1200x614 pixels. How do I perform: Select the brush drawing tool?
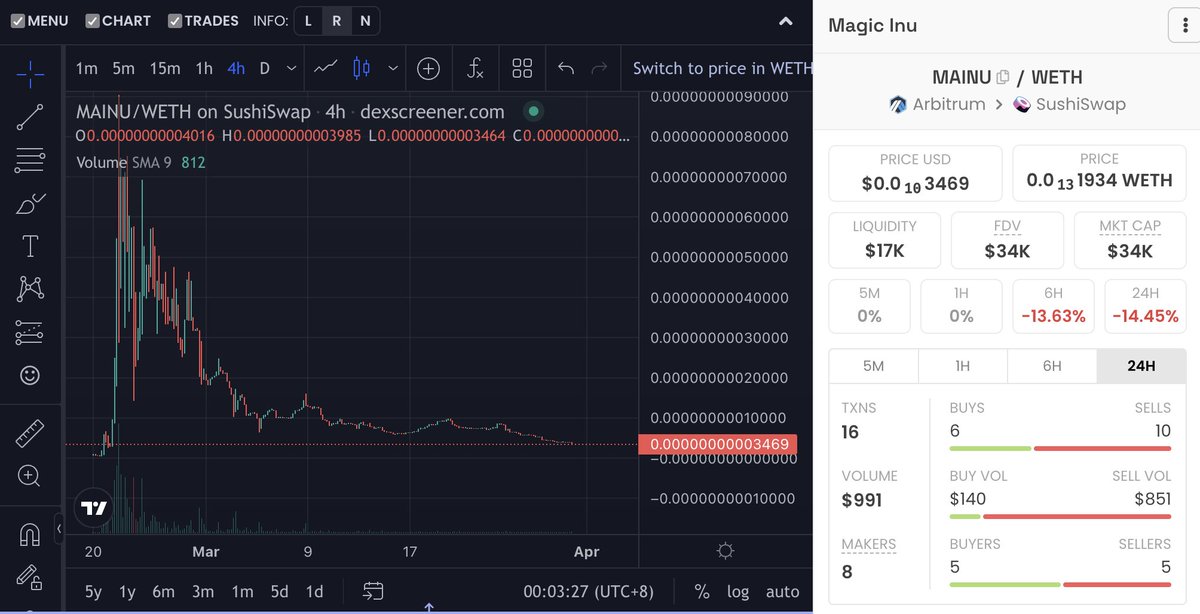click(30, 203)
